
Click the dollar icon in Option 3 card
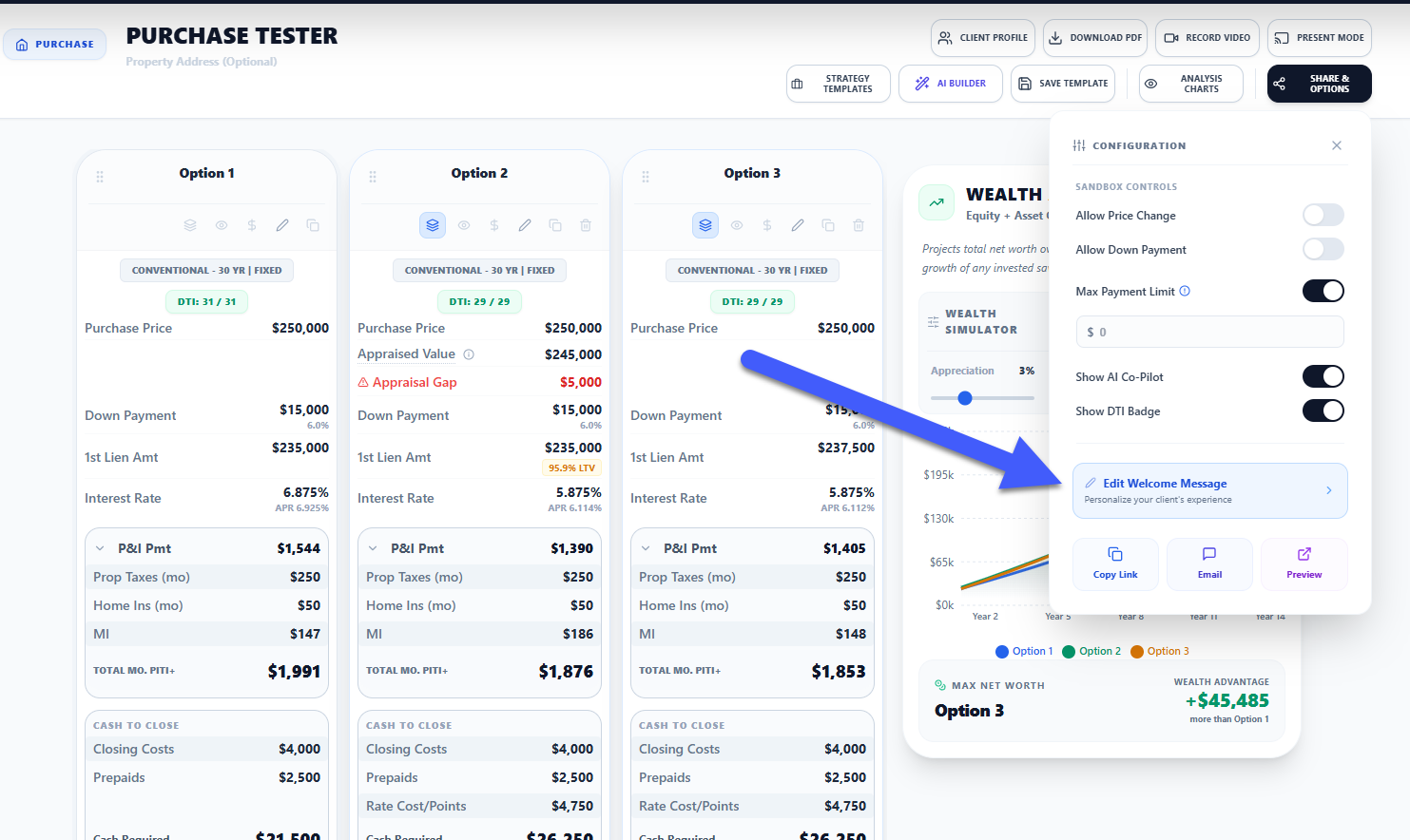click(x=767, y=225)
